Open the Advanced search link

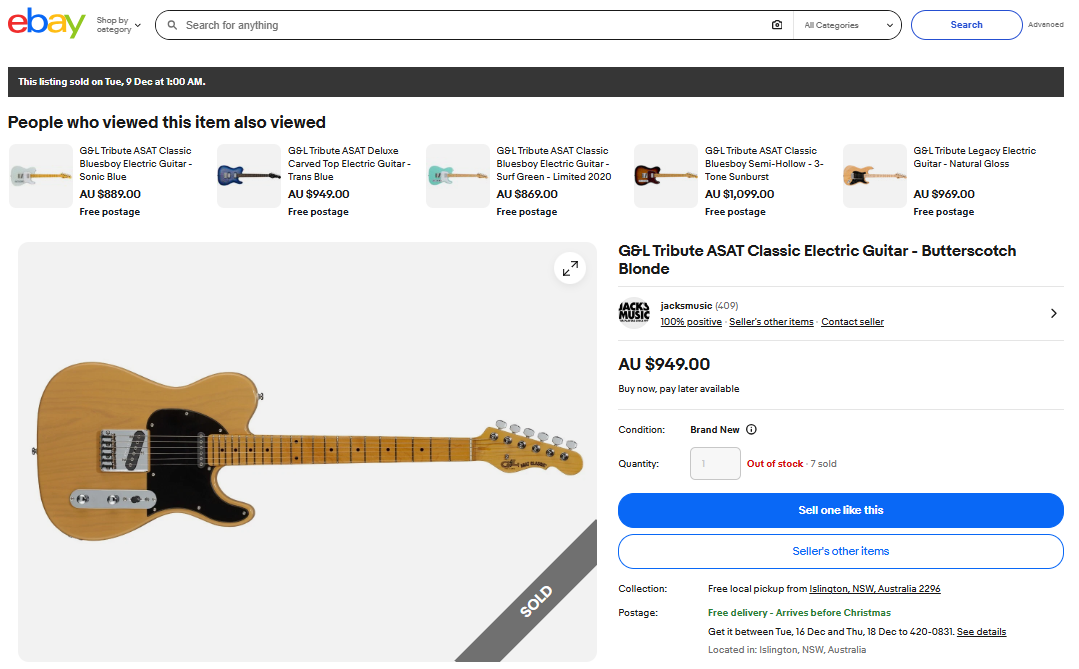(x=1045, y=25)
